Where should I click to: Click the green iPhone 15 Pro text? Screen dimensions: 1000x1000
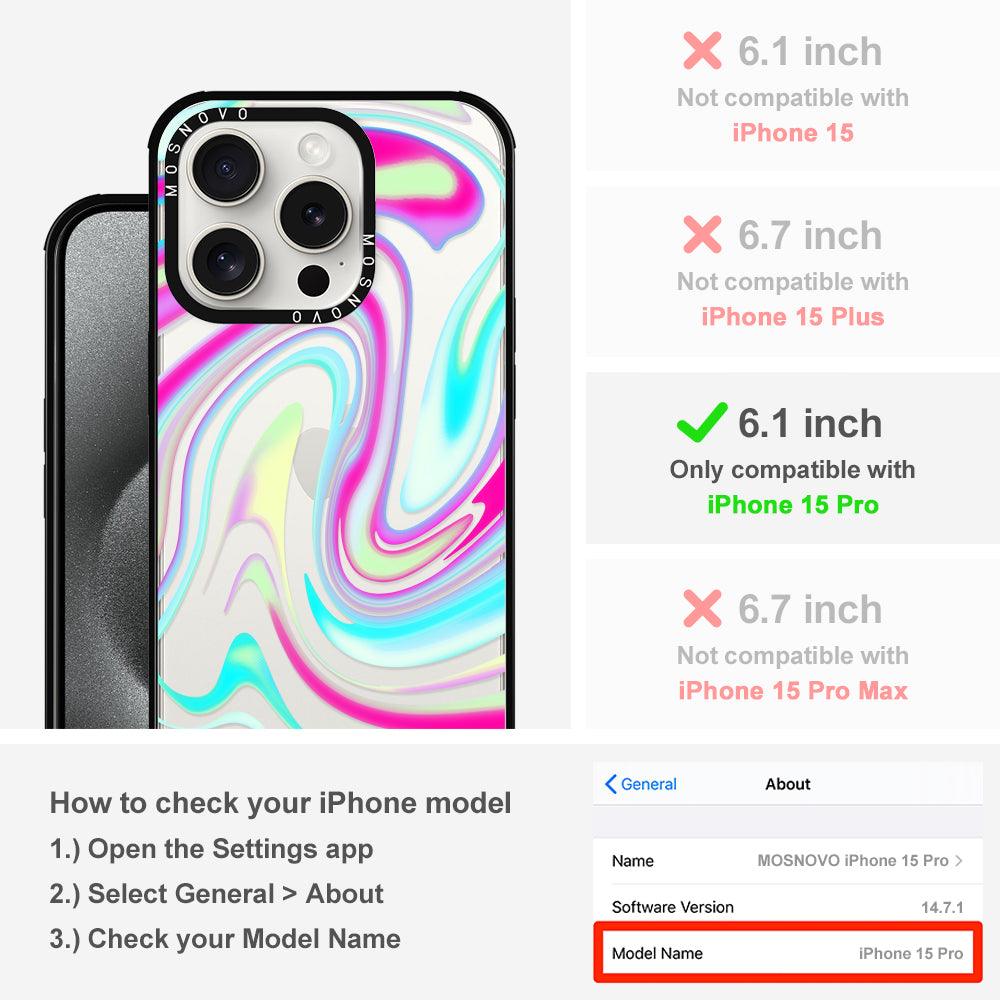coord(793,504)
